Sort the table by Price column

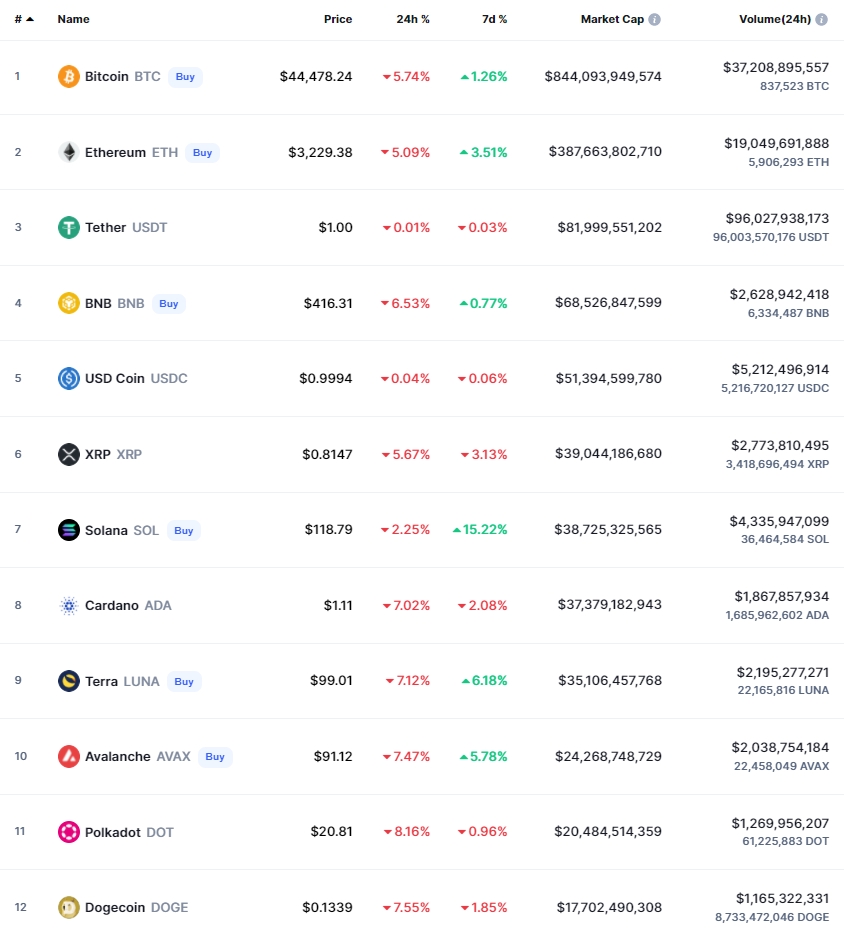pos(338,19)
